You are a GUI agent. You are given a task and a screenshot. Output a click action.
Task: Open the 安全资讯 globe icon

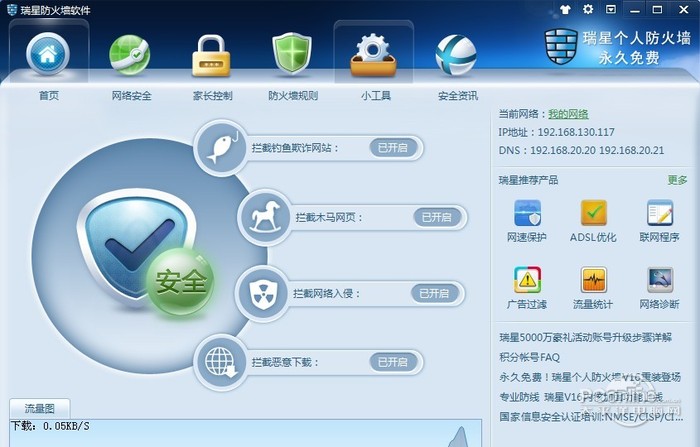coord(456,55)
